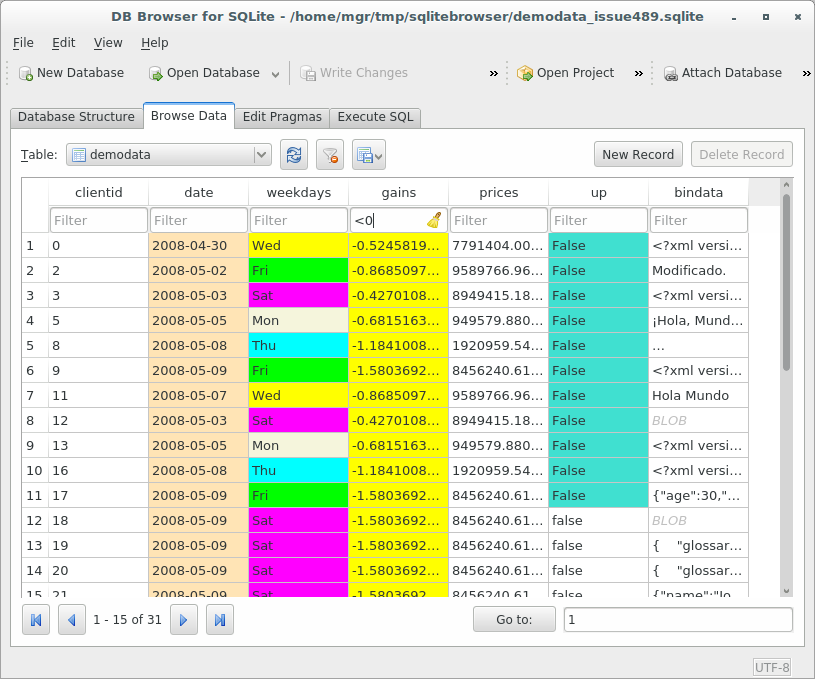Click the Open Database toolbar icon
Screen dimensions: 815x679
[x=155, y=73]
